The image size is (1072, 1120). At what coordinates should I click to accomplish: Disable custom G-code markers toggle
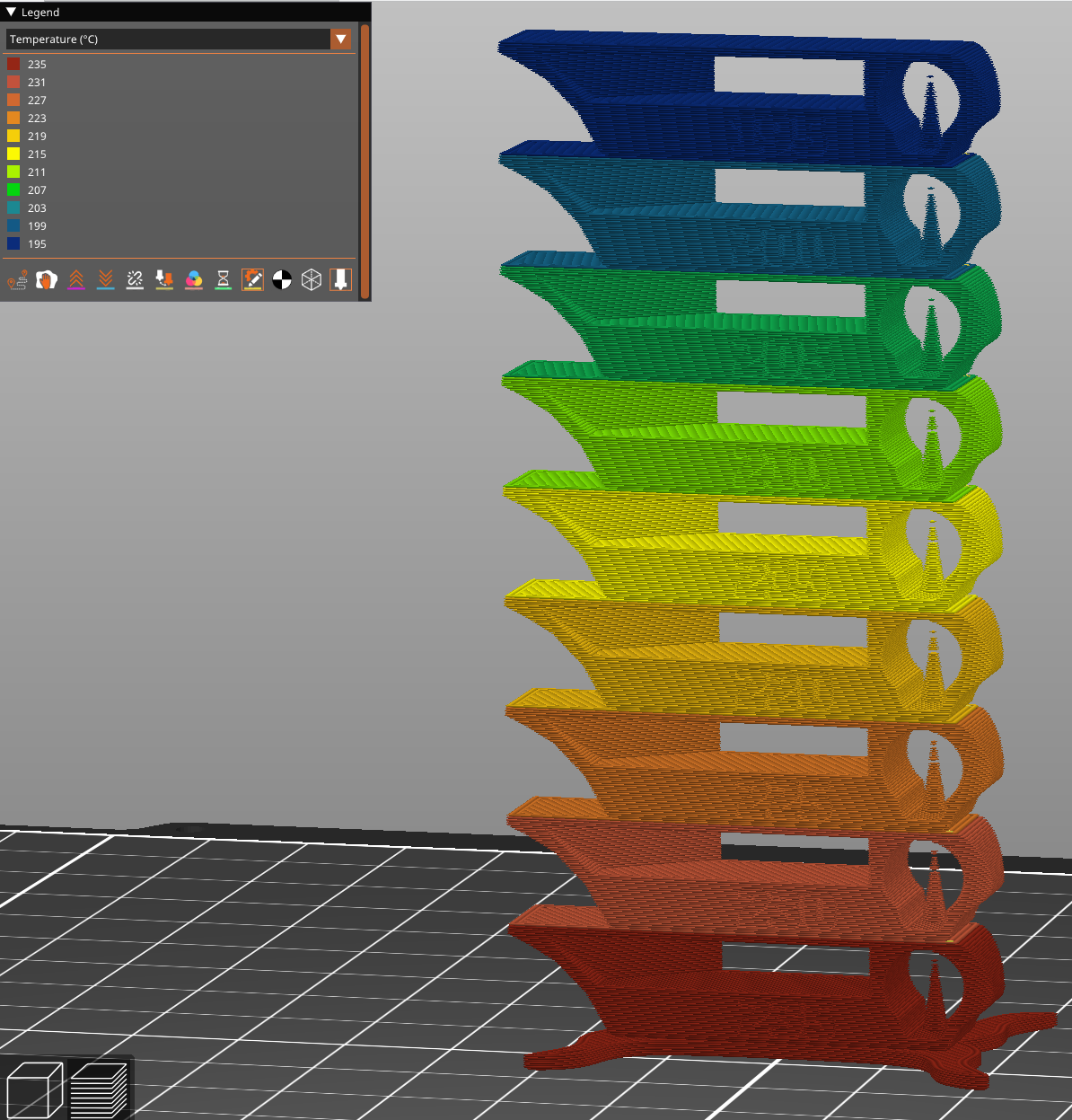252,280
